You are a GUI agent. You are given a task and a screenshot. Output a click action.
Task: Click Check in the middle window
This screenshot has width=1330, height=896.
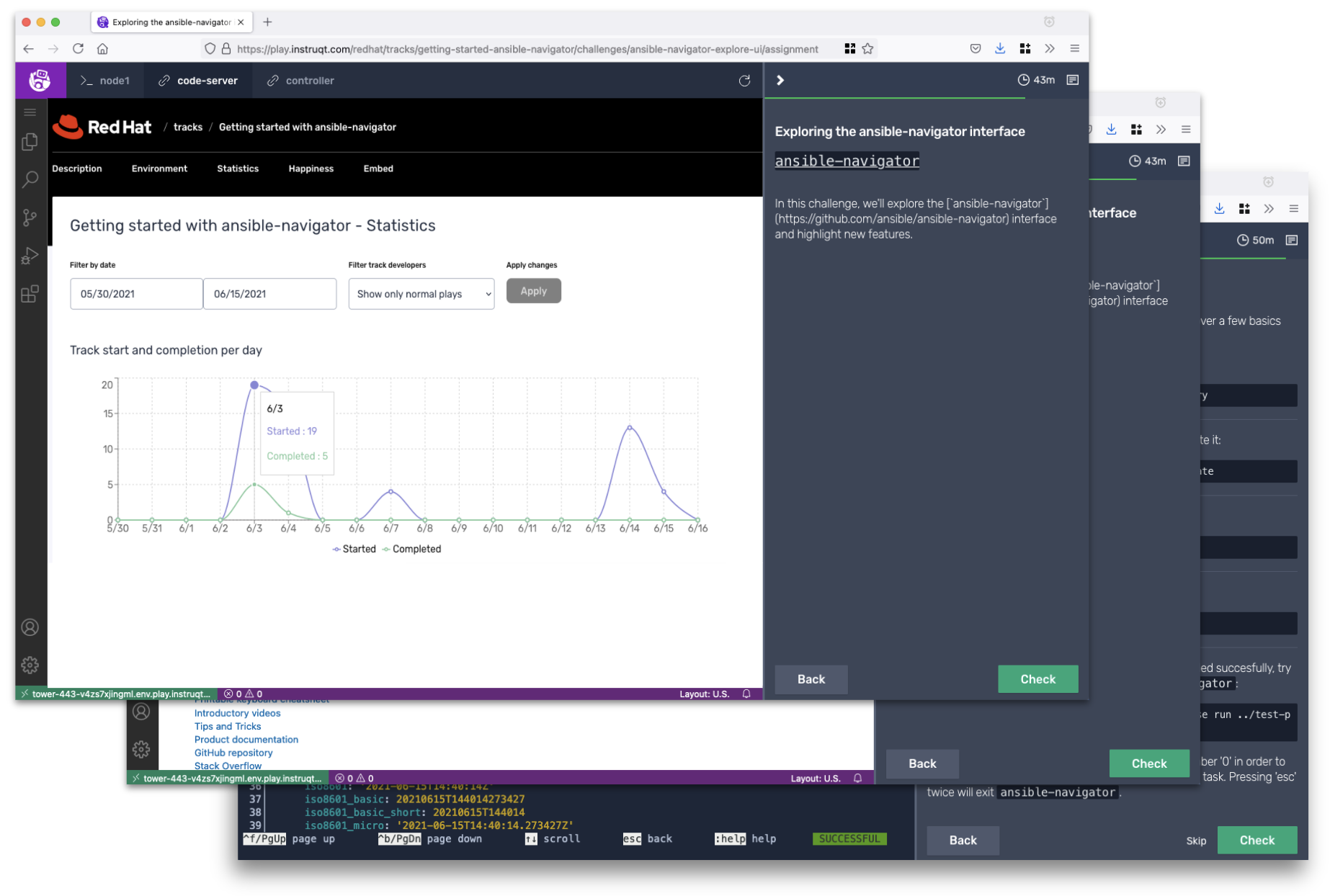[x=1149, y=763]
